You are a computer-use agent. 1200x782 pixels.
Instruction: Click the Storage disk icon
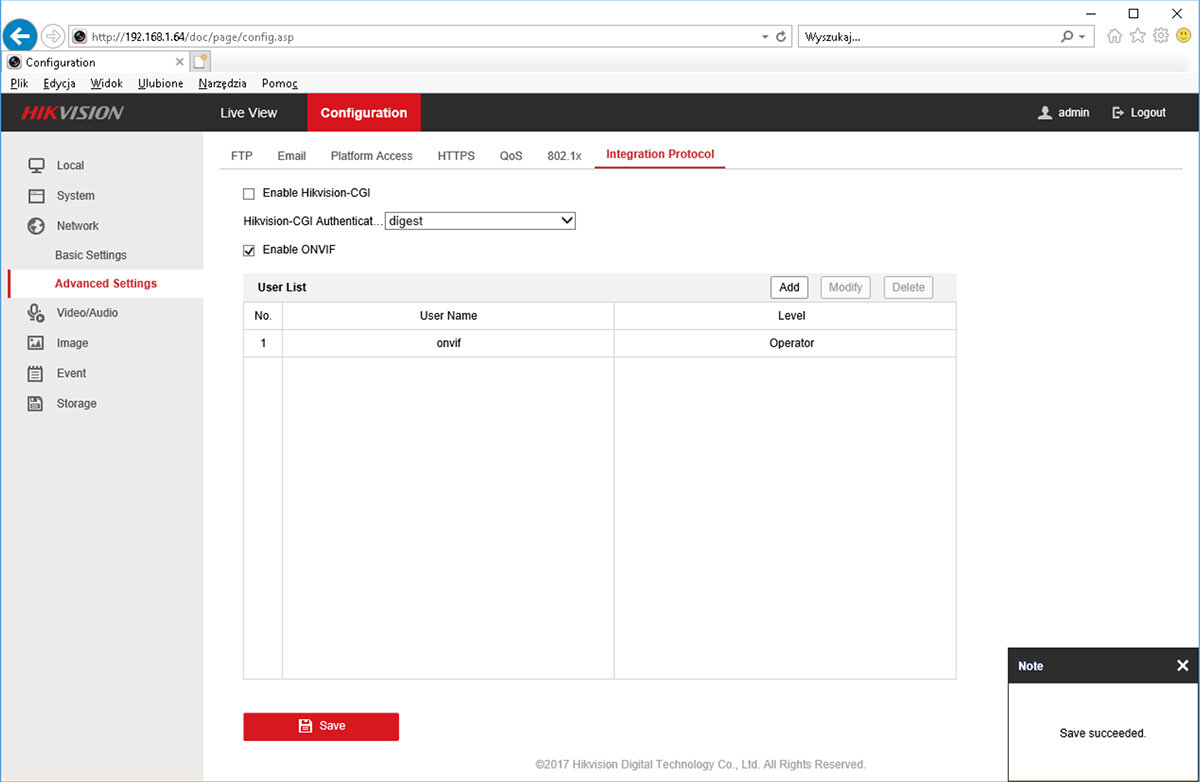coord(36,404)
